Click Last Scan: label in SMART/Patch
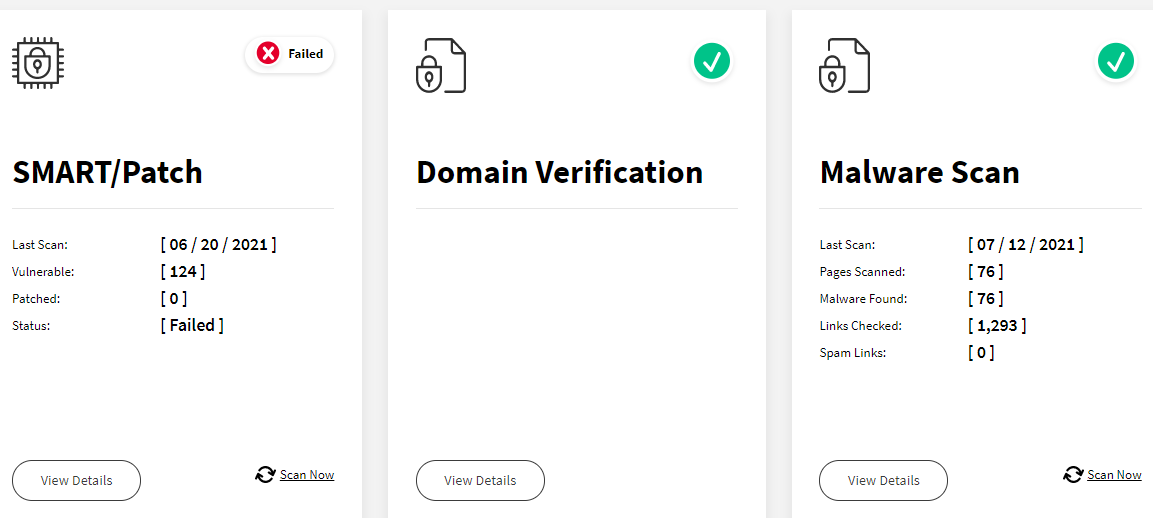Image resolution: width=1153 pixels, height=518 pixels. coord(40,245)
